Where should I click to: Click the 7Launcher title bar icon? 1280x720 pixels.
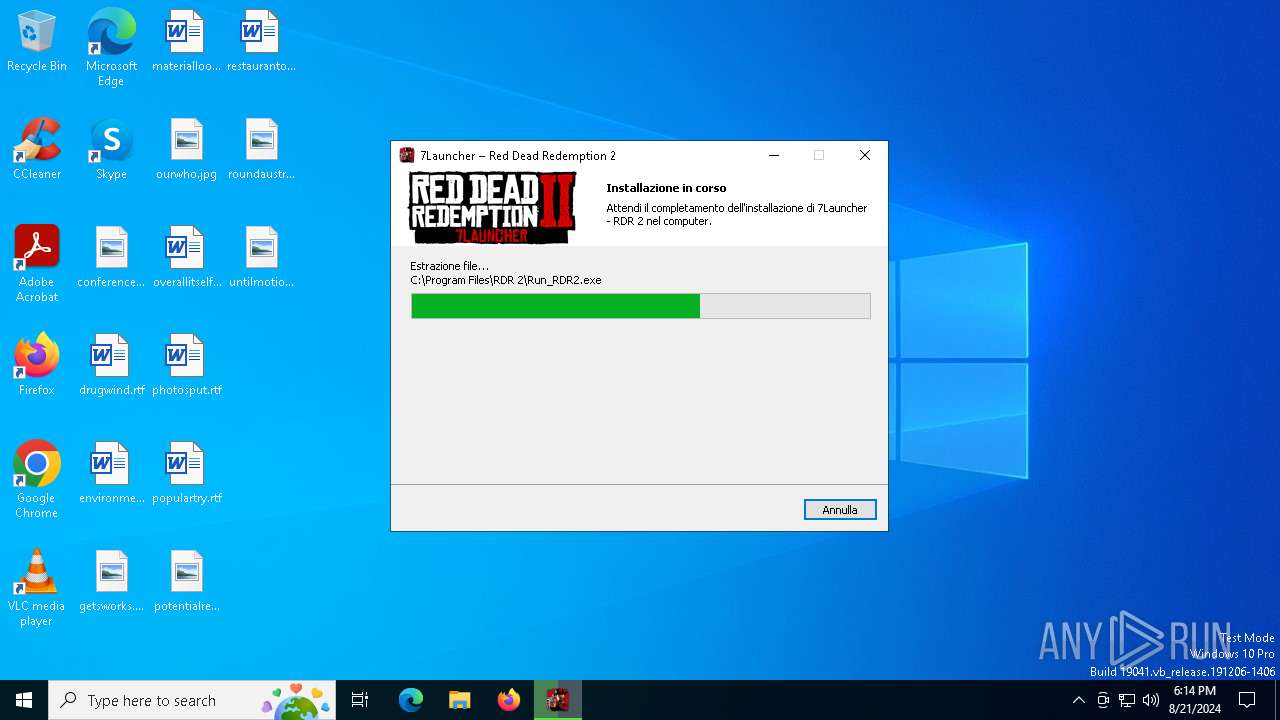click(407, 155)
